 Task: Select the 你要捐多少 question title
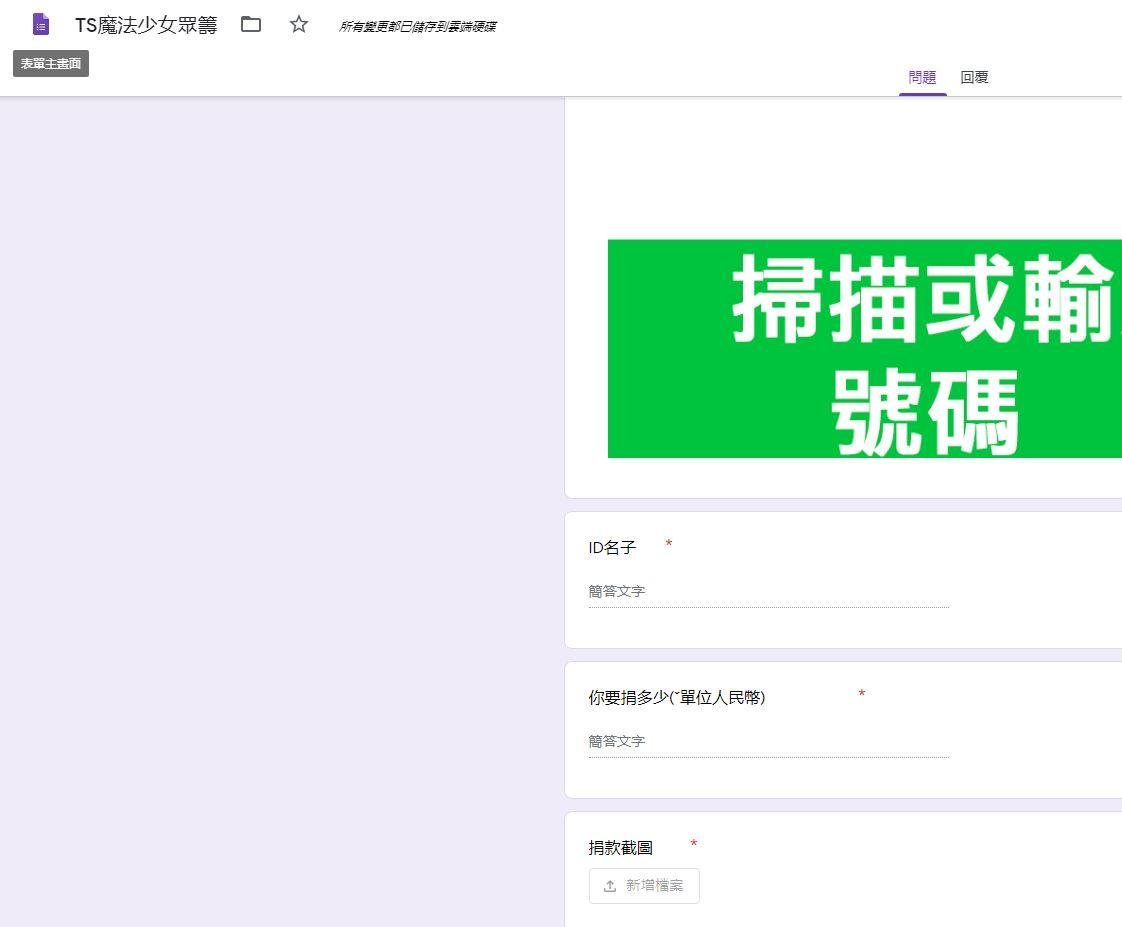point(676,698)
